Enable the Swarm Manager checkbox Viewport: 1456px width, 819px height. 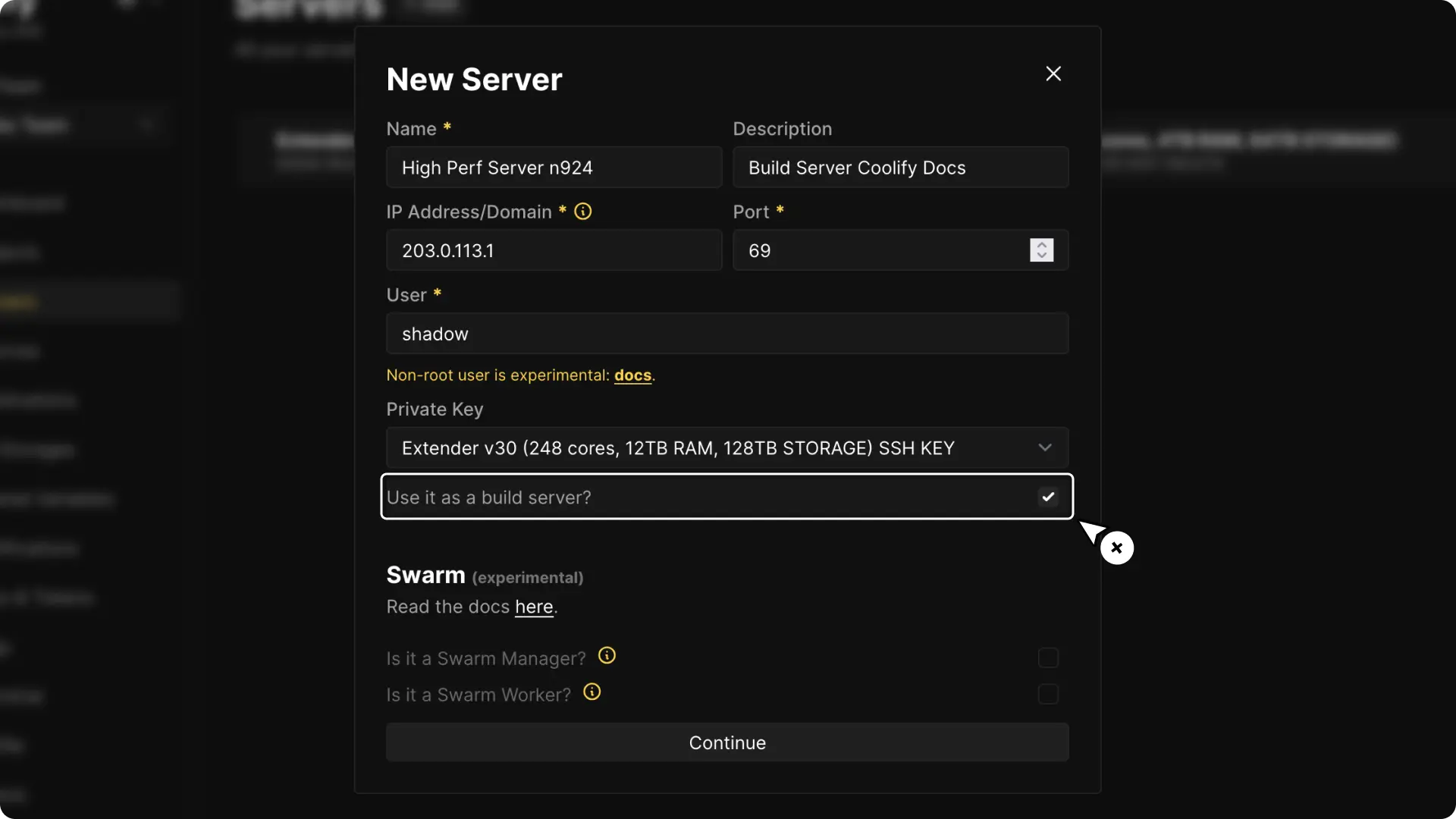1048,657
